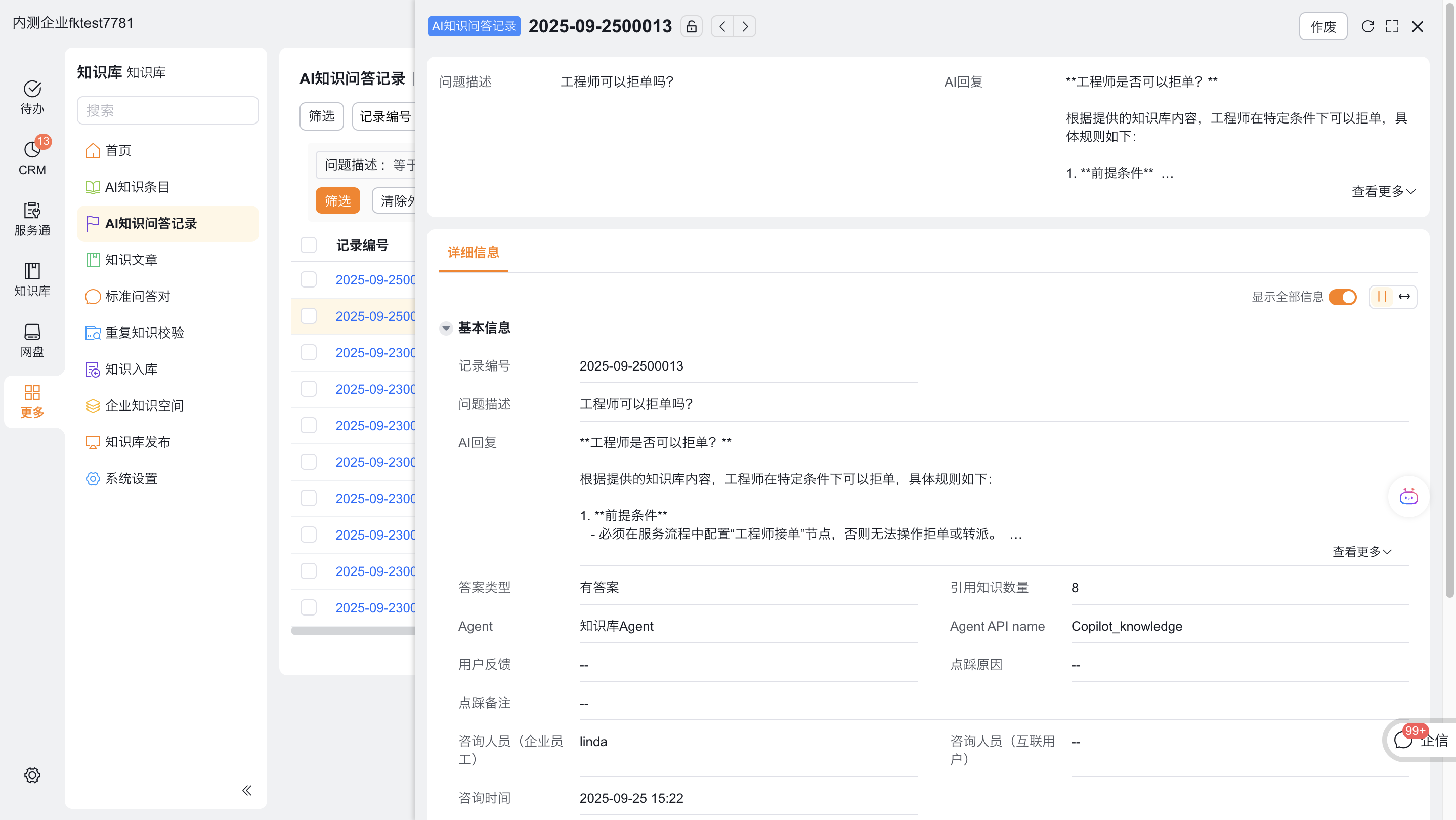Switch to two-column layout icon
The height and width of the screenshot is (820, 1456).
click(1382, 296)
